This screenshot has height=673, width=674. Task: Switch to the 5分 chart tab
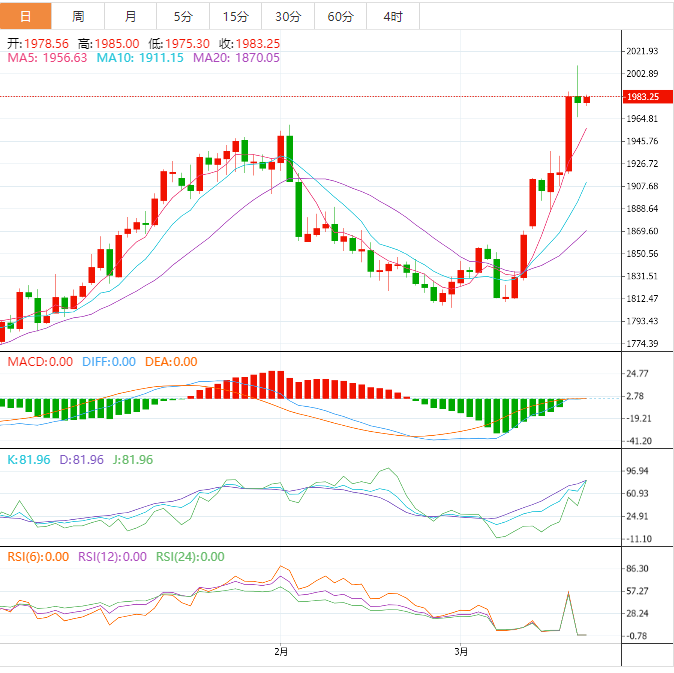(x=183, y=17)
